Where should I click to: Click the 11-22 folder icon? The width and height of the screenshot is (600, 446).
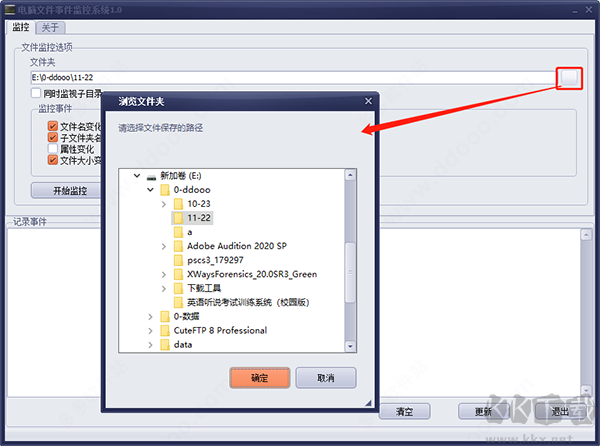click(178, 218)
